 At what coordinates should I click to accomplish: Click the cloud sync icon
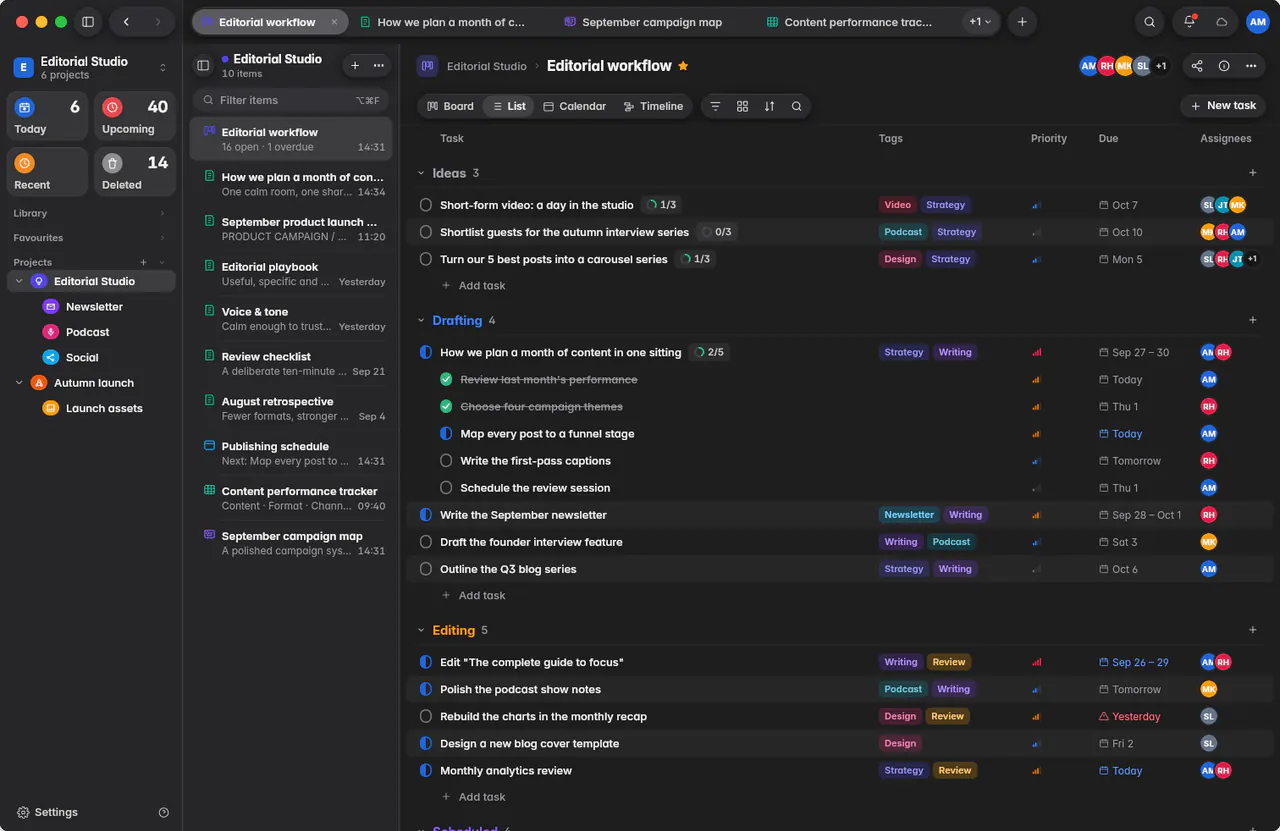[x=1221, y=22]
